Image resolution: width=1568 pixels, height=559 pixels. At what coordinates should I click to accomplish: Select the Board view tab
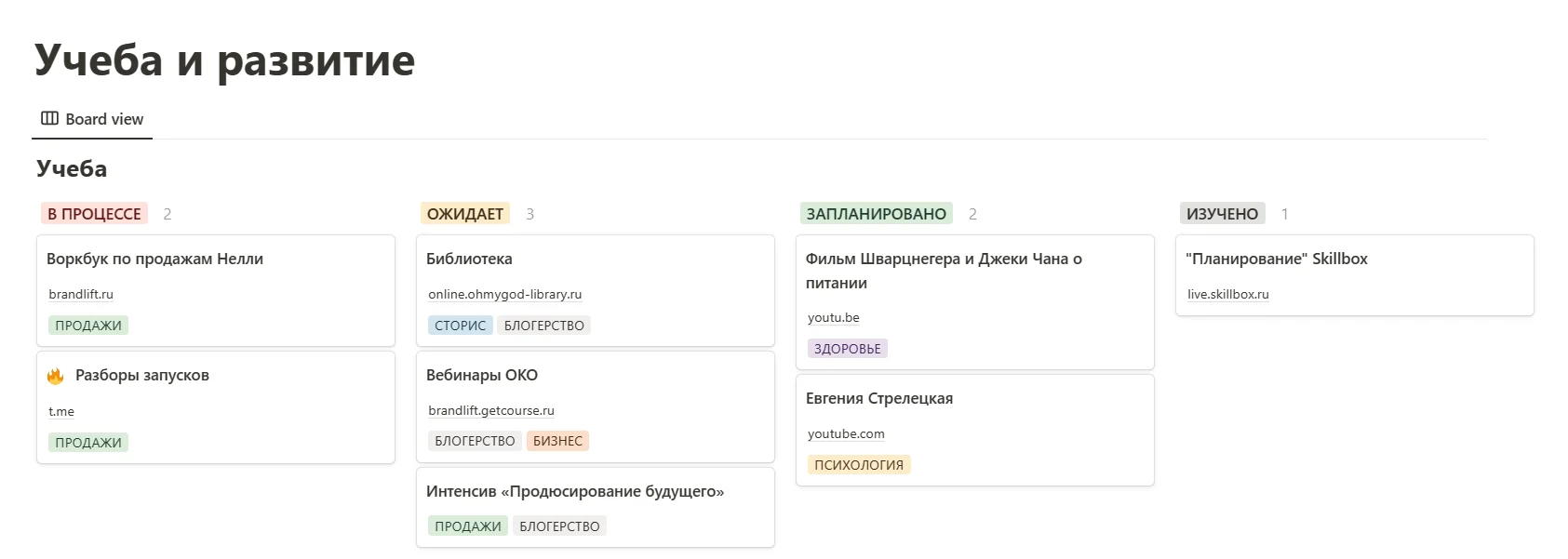pos(104,119)
